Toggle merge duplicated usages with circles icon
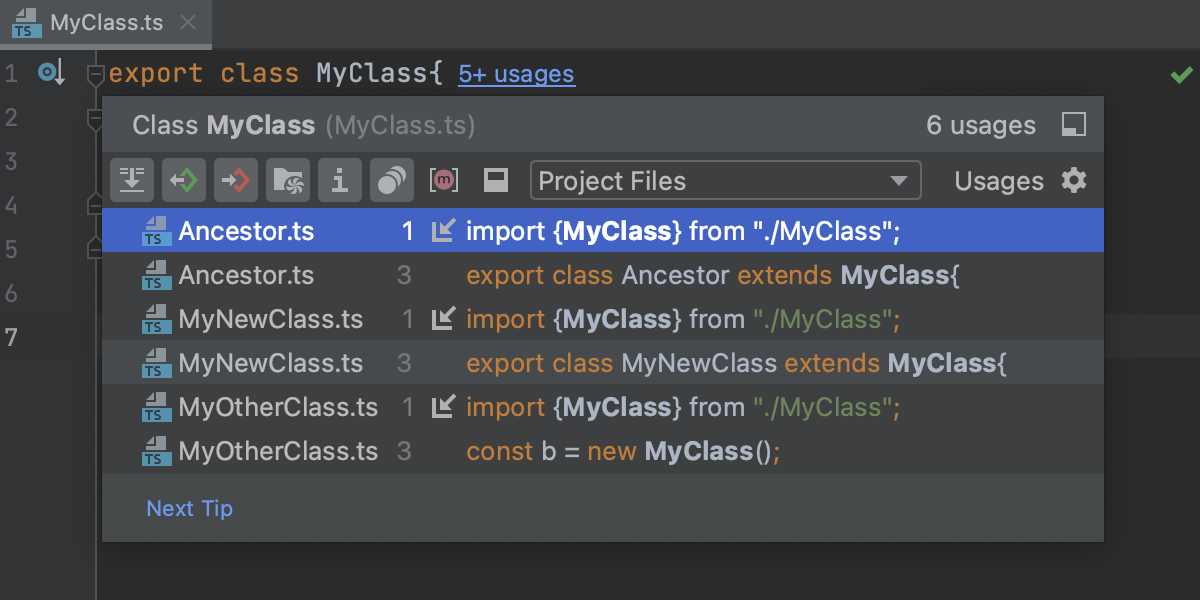The width and height of the screenshot is (1200, 600). click(x=391, y=180)
